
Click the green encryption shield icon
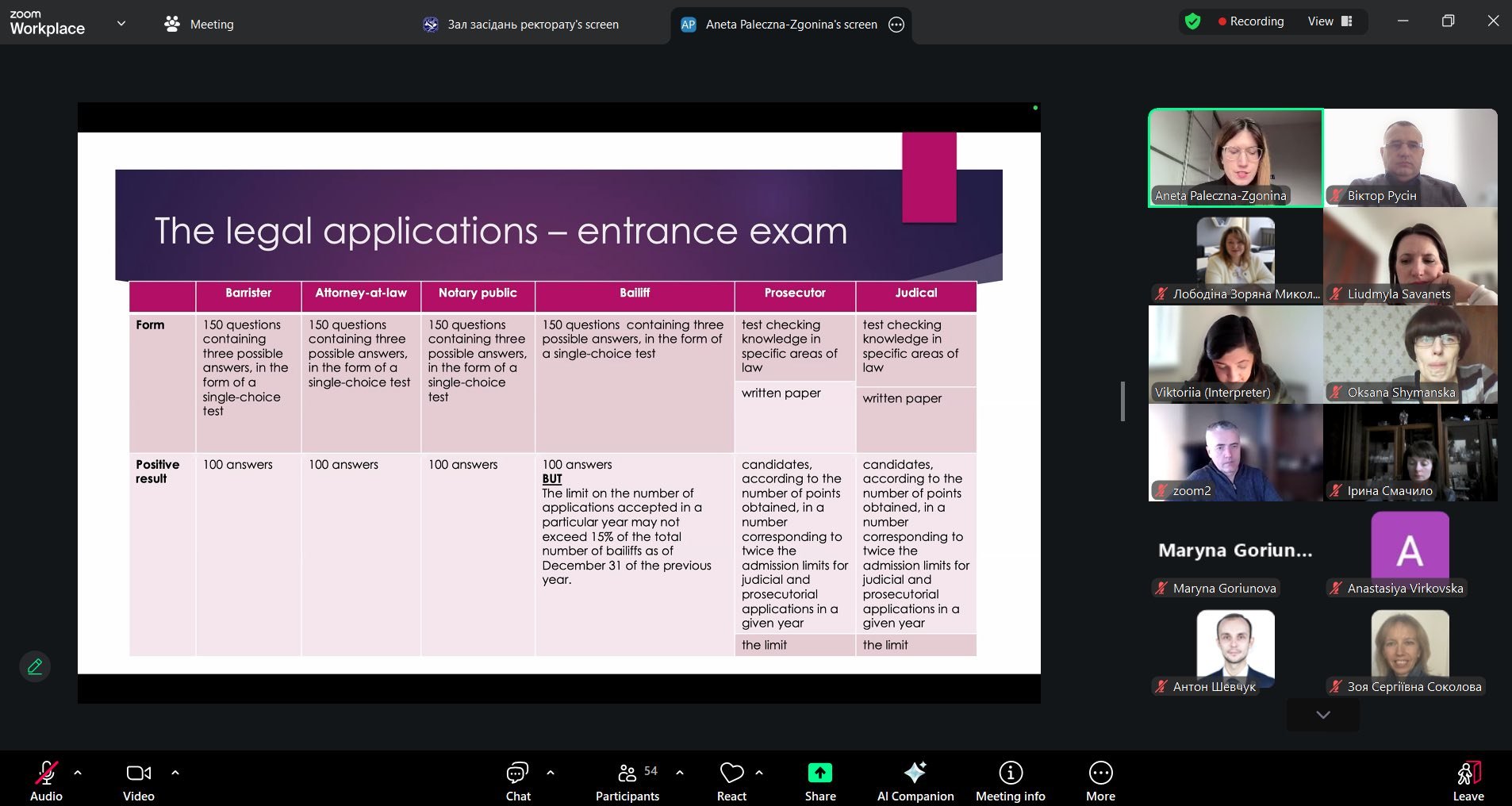1192,21
